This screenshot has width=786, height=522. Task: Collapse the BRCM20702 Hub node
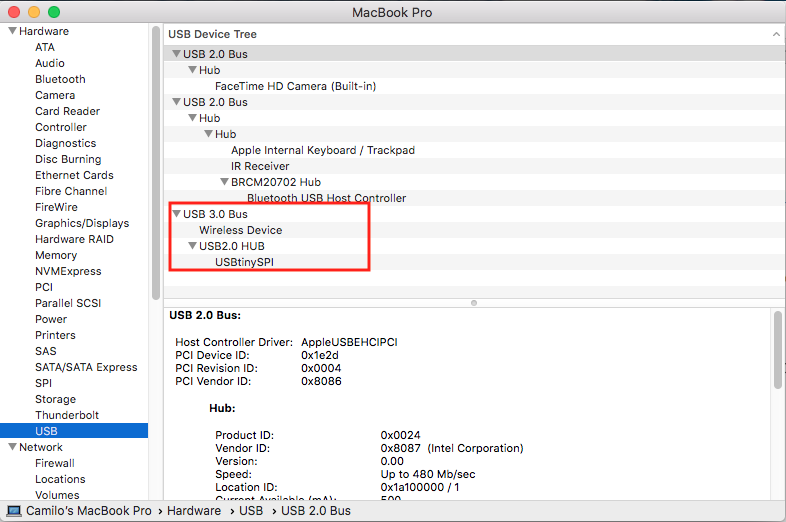click(x=225, y=182)
